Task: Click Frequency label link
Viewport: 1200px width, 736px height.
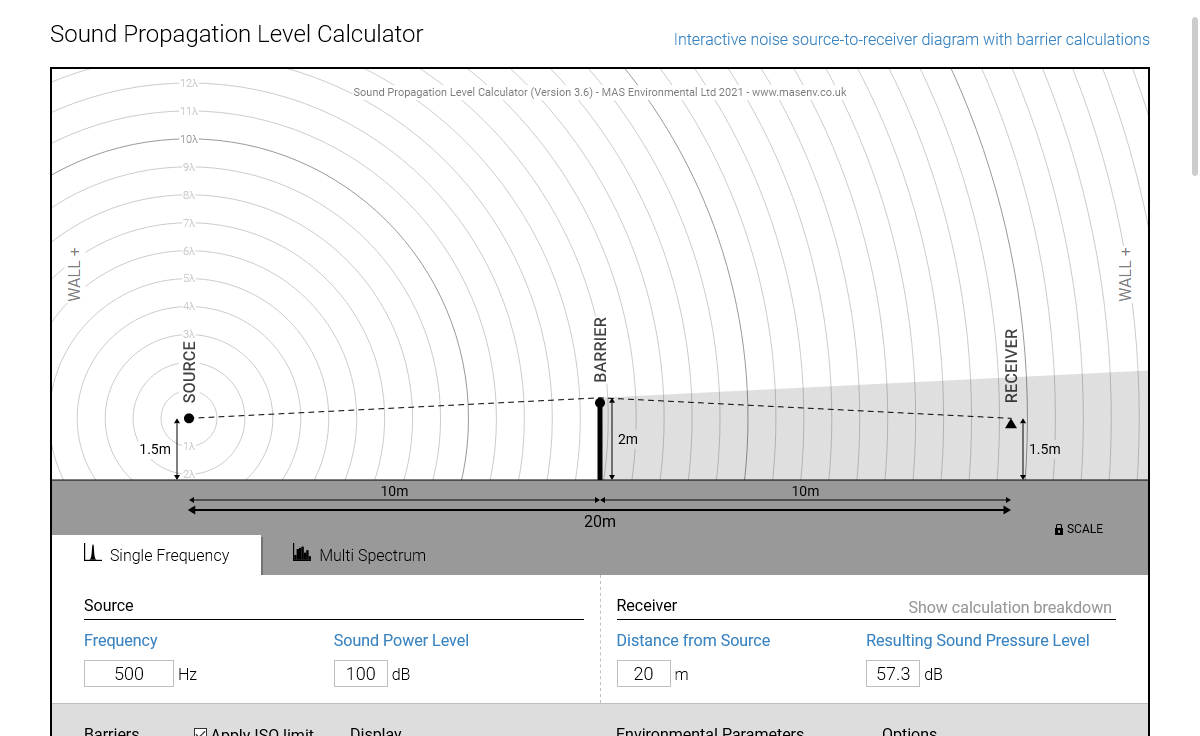Action: tap(121, 640)
